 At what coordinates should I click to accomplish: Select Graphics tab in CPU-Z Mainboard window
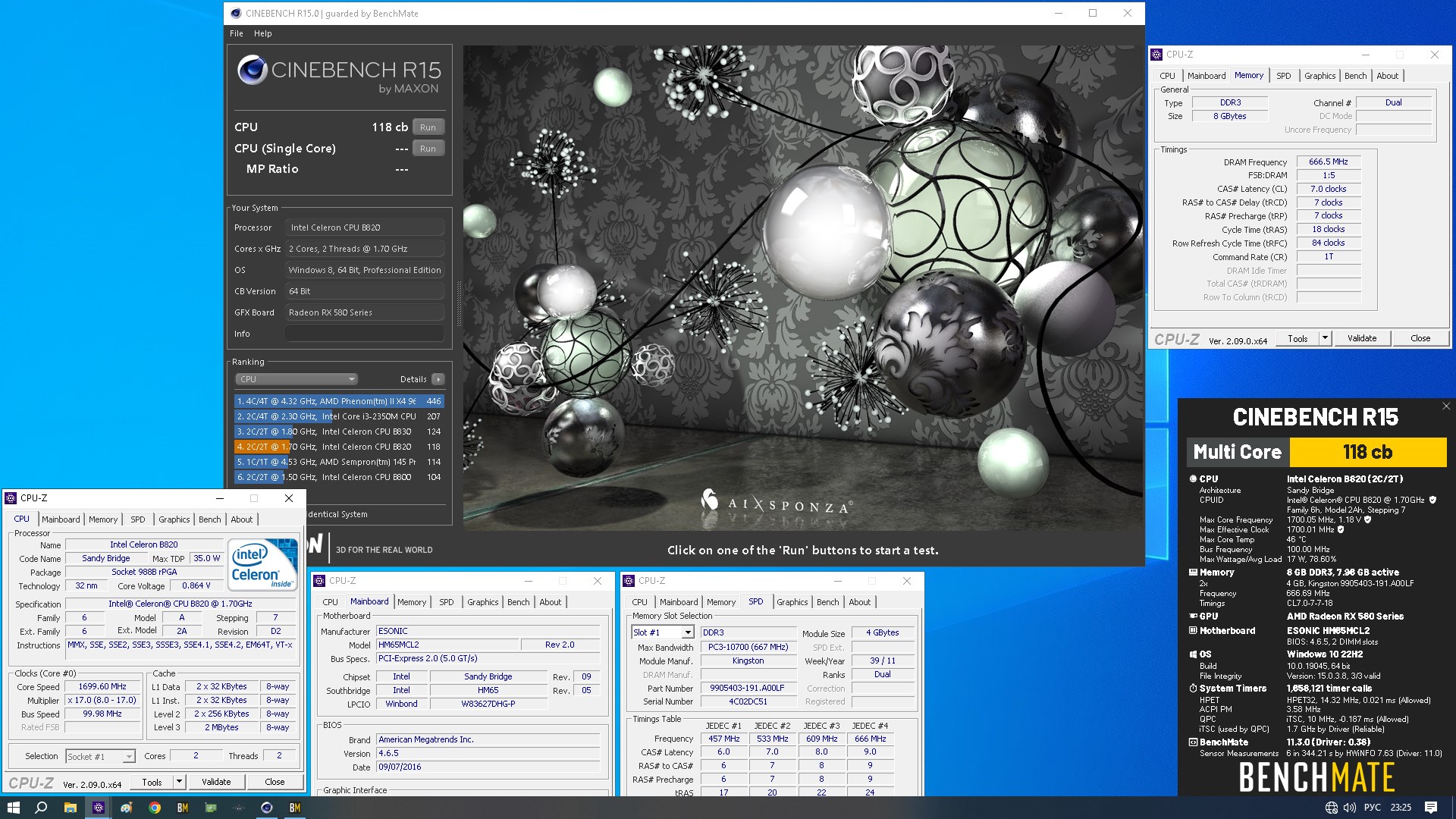(x=482, y=602)
